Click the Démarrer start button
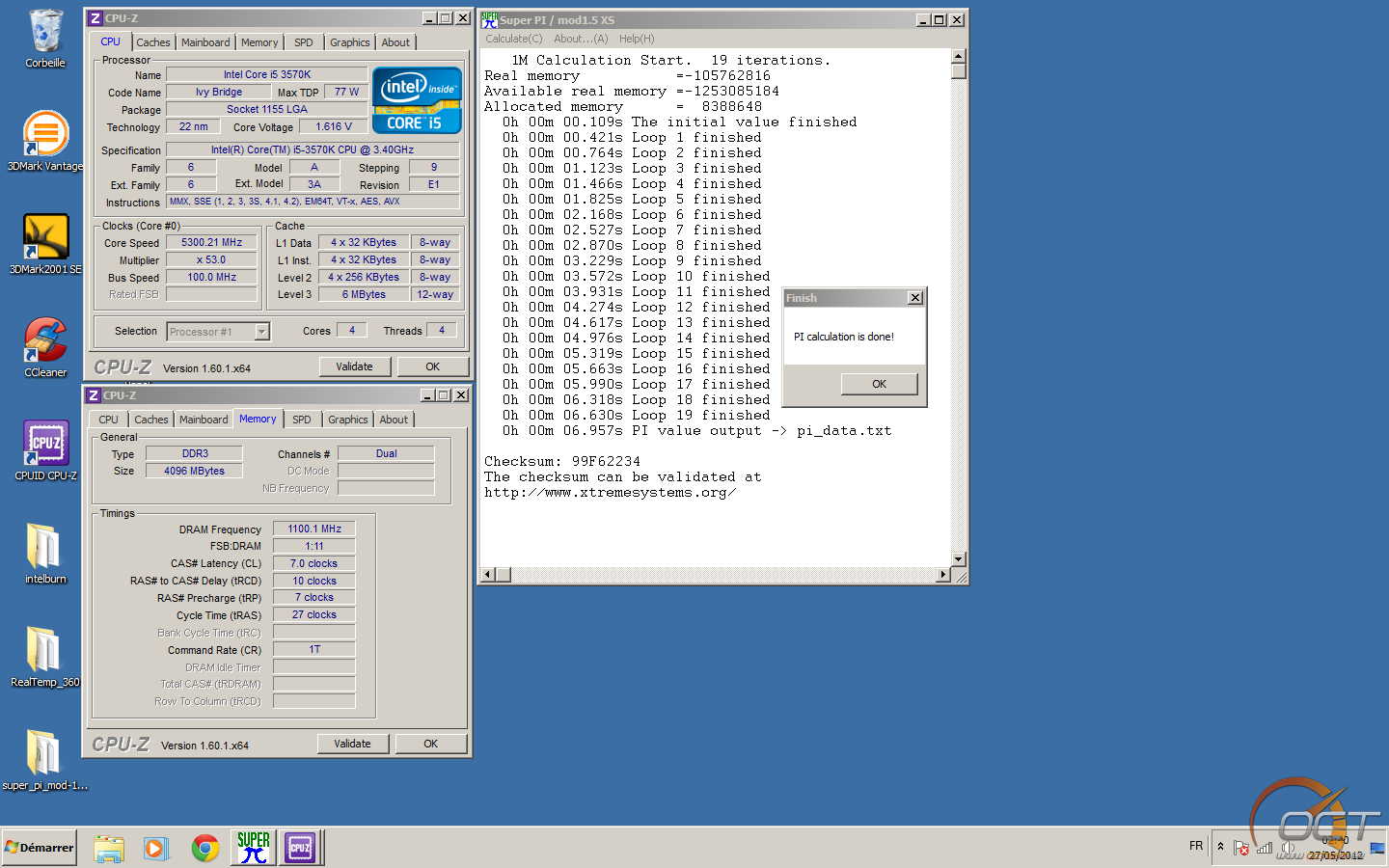 coord(40,848)
